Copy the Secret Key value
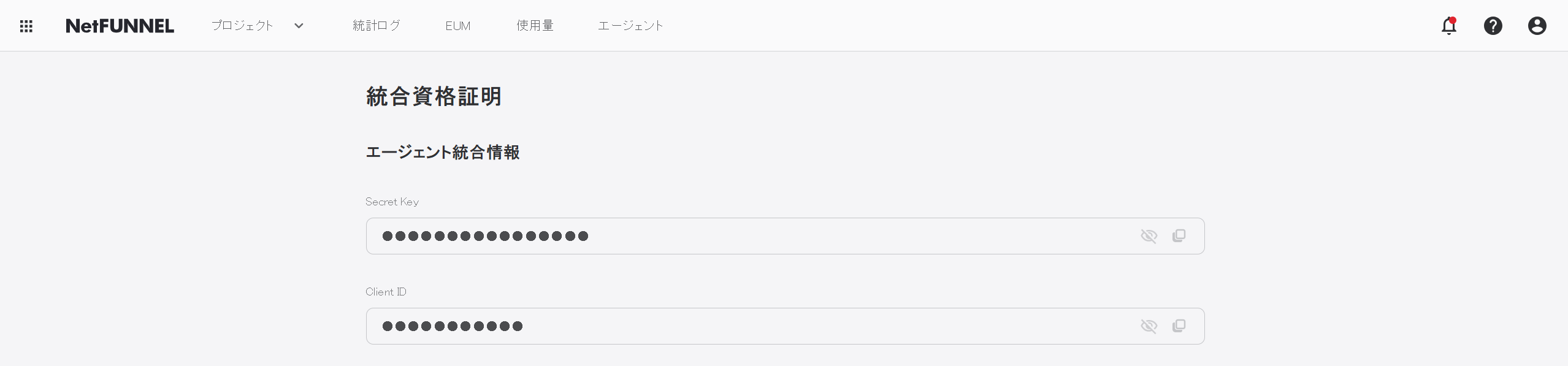The height and width of the screenshot is (366, 1568). [1179, 235]
